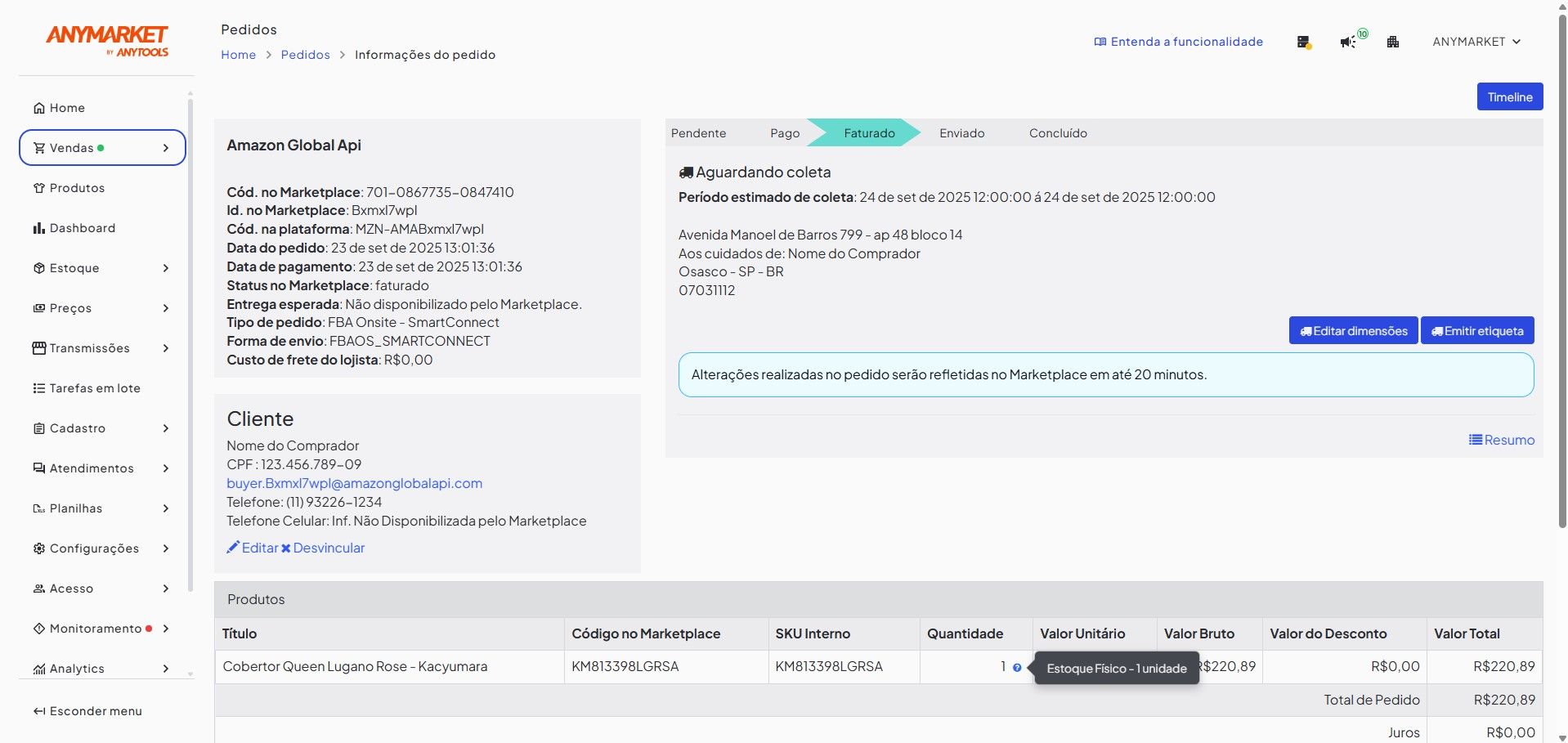Image resolution: width=1568 pixels, height=743 pixels.
Task: Click the Tarefas em lote list icon
Action: coord(39,388)
